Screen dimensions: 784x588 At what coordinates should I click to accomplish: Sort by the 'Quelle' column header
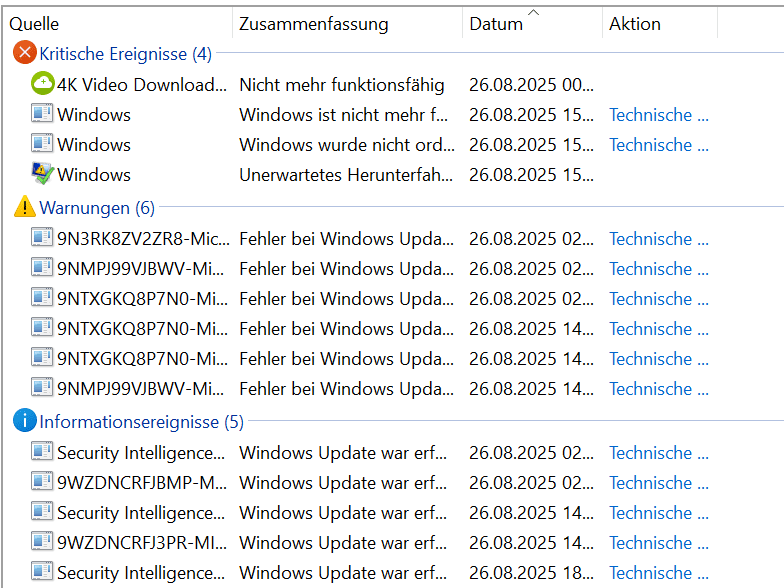(x=34, y=24)
